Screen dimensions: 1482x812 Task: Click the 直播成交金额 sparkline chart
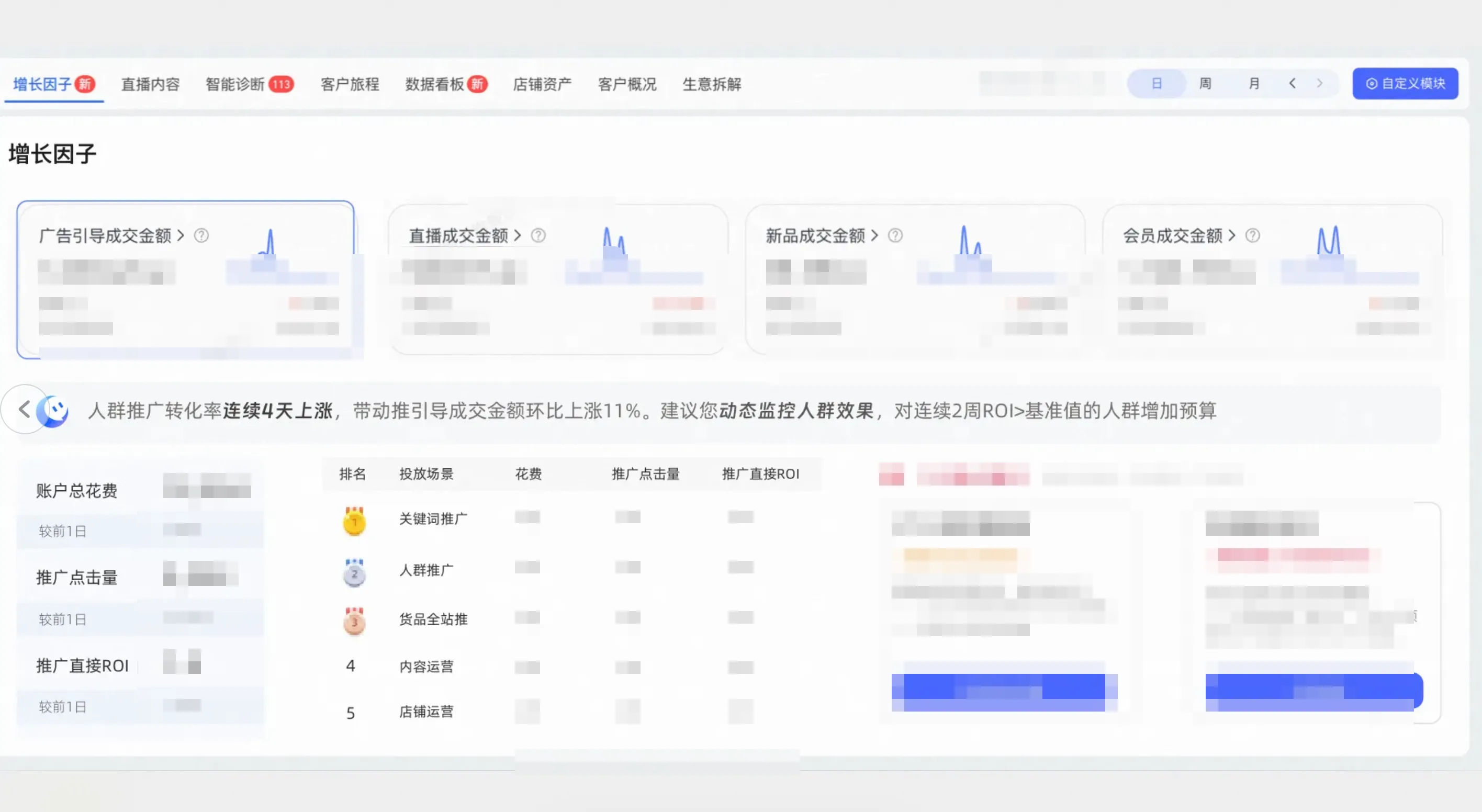pos(633,255)
